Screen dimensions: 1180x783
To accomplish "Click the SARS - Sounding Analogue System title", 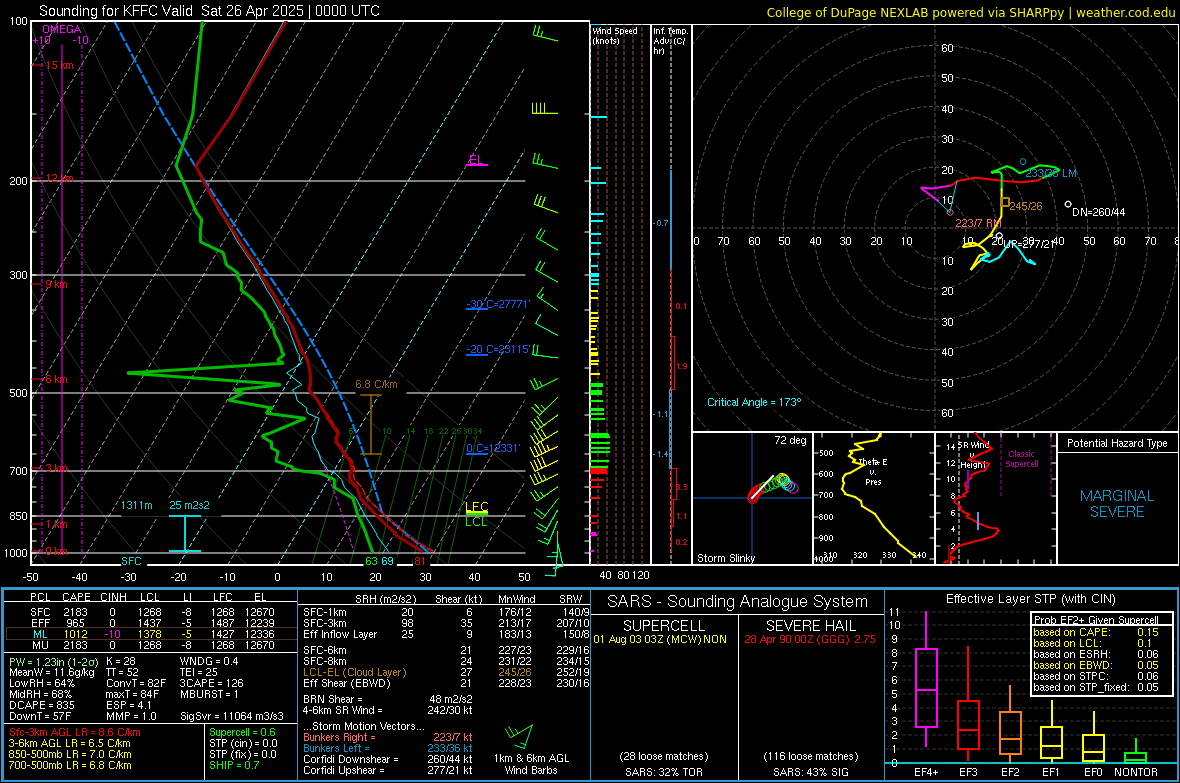I will (x=738, y=601).
